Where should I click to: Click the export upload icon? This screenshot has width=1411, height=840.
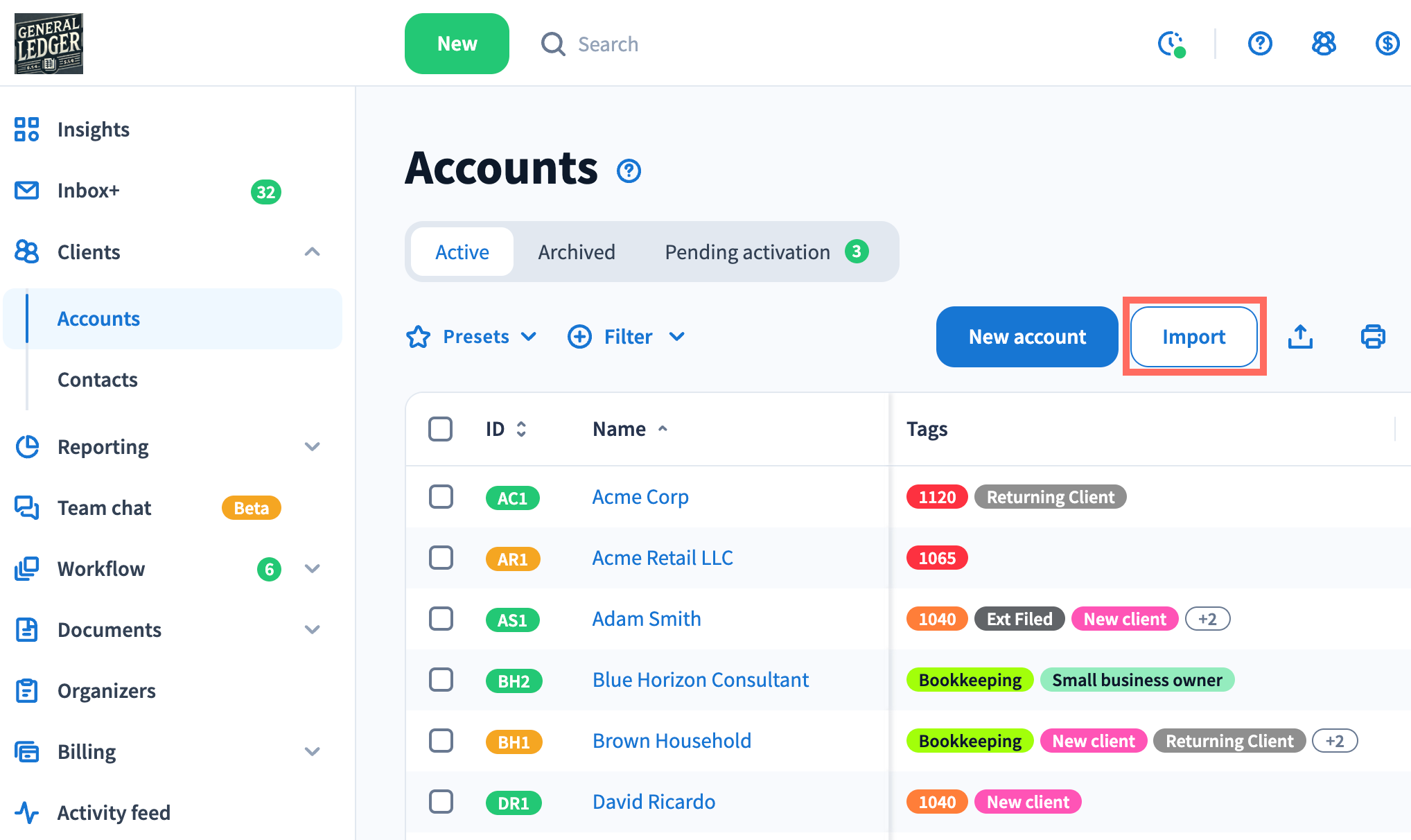[1300, 337]
